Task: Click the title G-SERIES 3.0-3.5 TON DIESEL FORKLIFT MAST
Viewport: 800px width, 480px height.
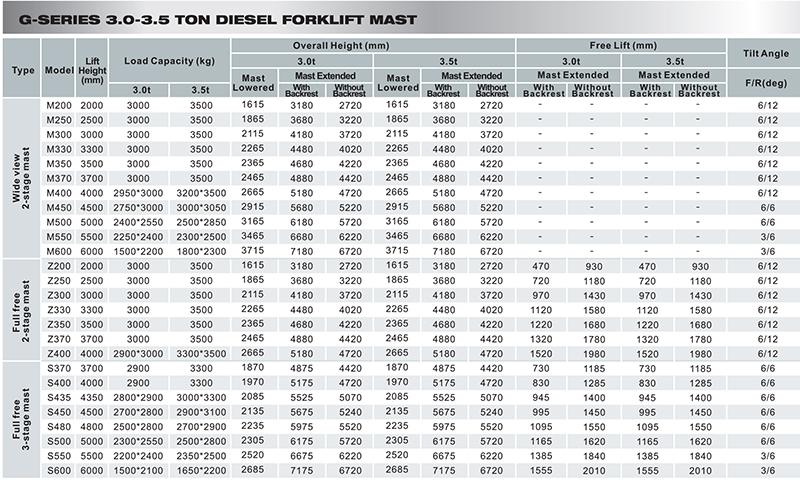Action: pos(217,20)
